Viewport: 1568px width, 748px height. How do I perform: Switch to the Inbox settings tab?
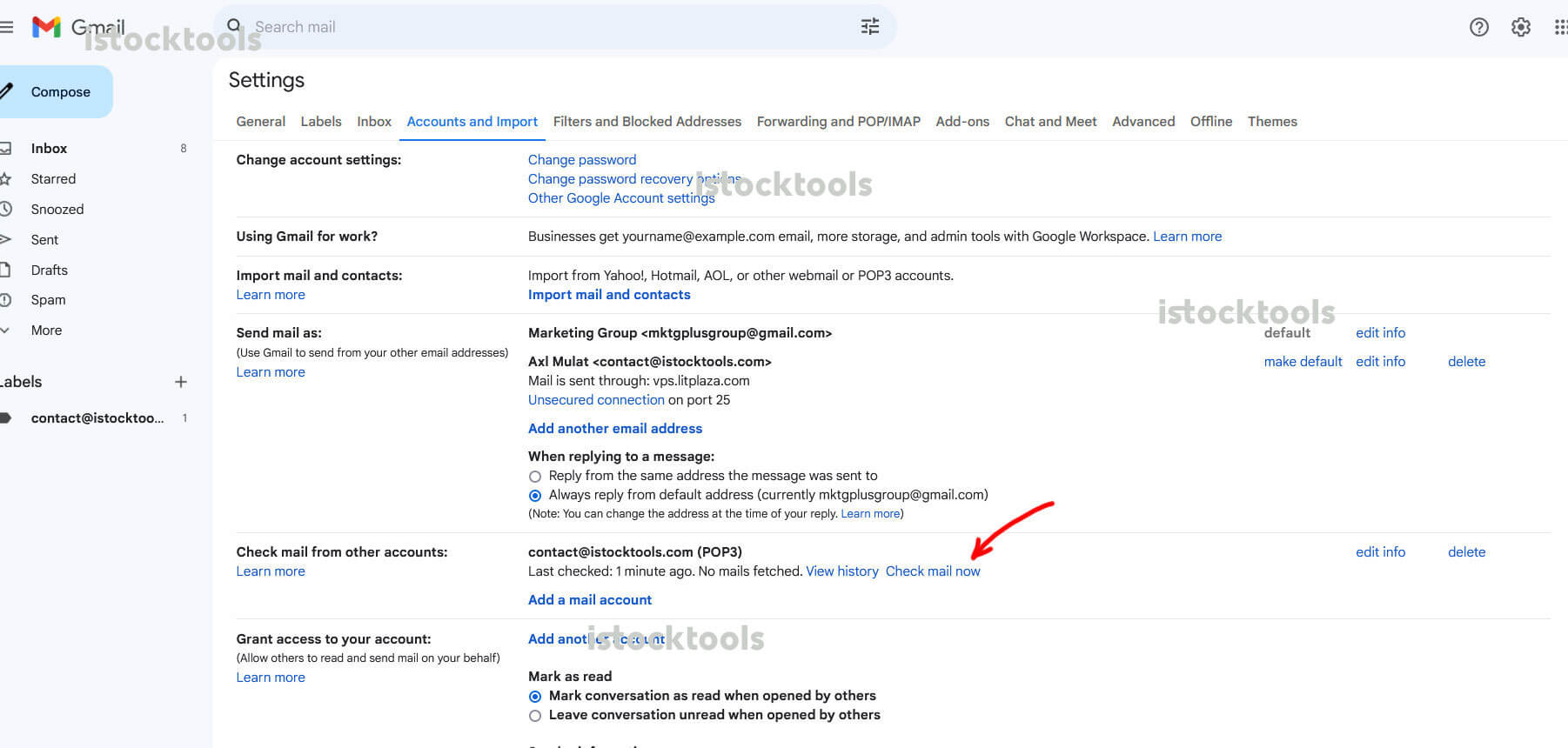374,122
